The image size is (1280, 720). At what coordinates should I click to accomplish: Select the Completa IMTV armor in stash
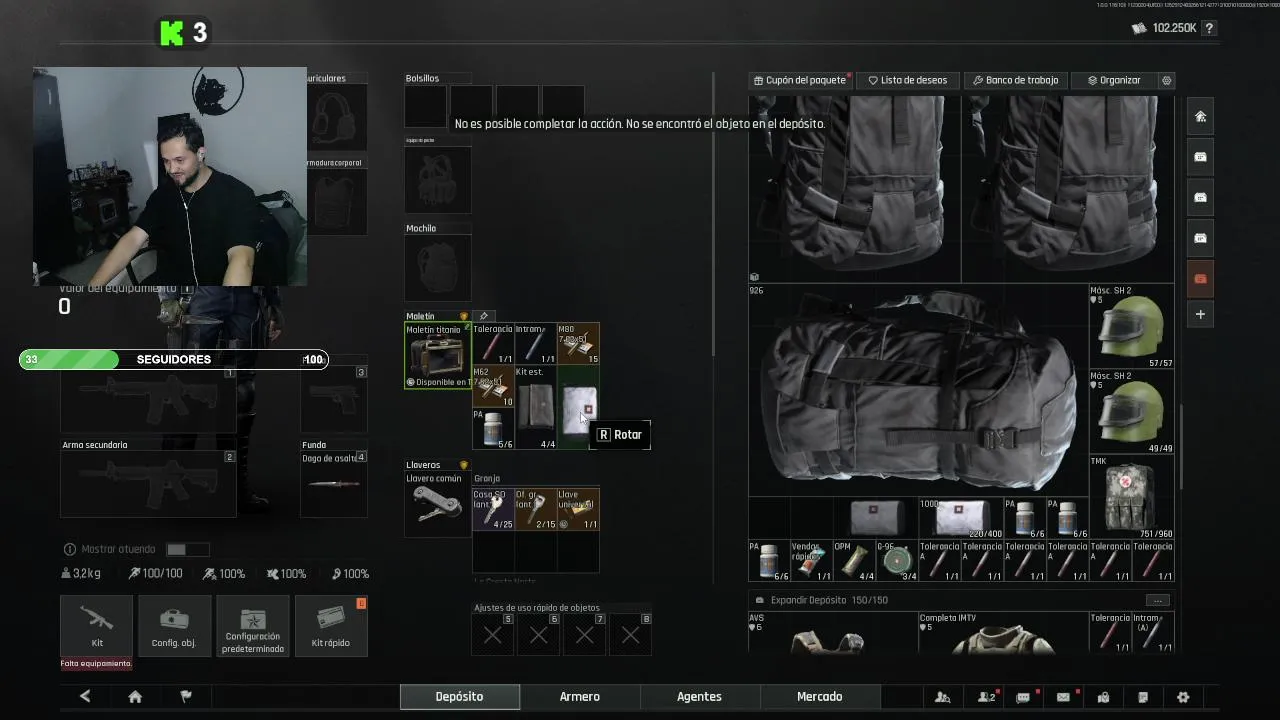click(1003, 633)
